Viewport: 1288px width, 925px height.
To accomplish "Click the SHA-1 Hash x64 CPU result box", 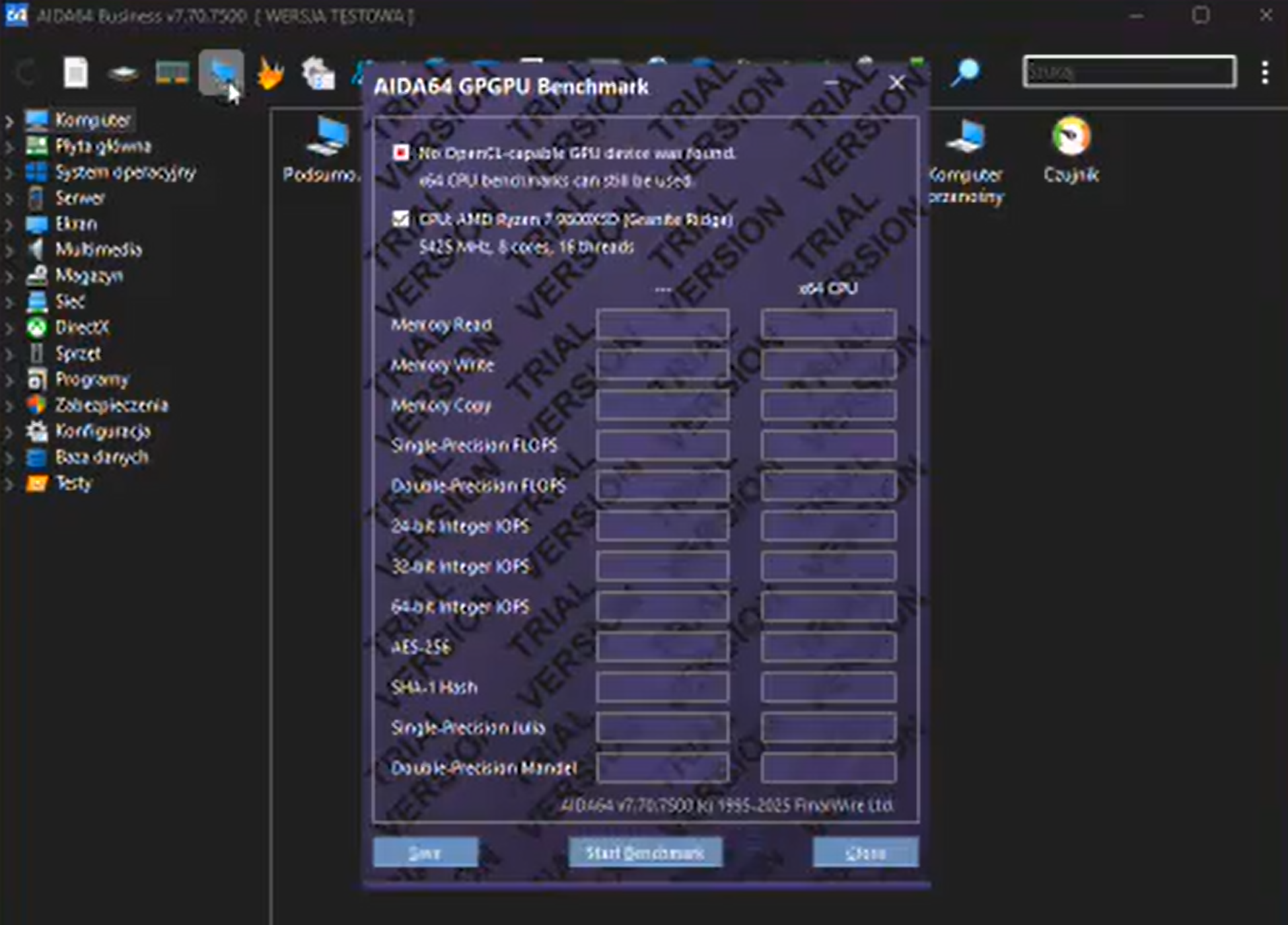I will pos(828,687).
